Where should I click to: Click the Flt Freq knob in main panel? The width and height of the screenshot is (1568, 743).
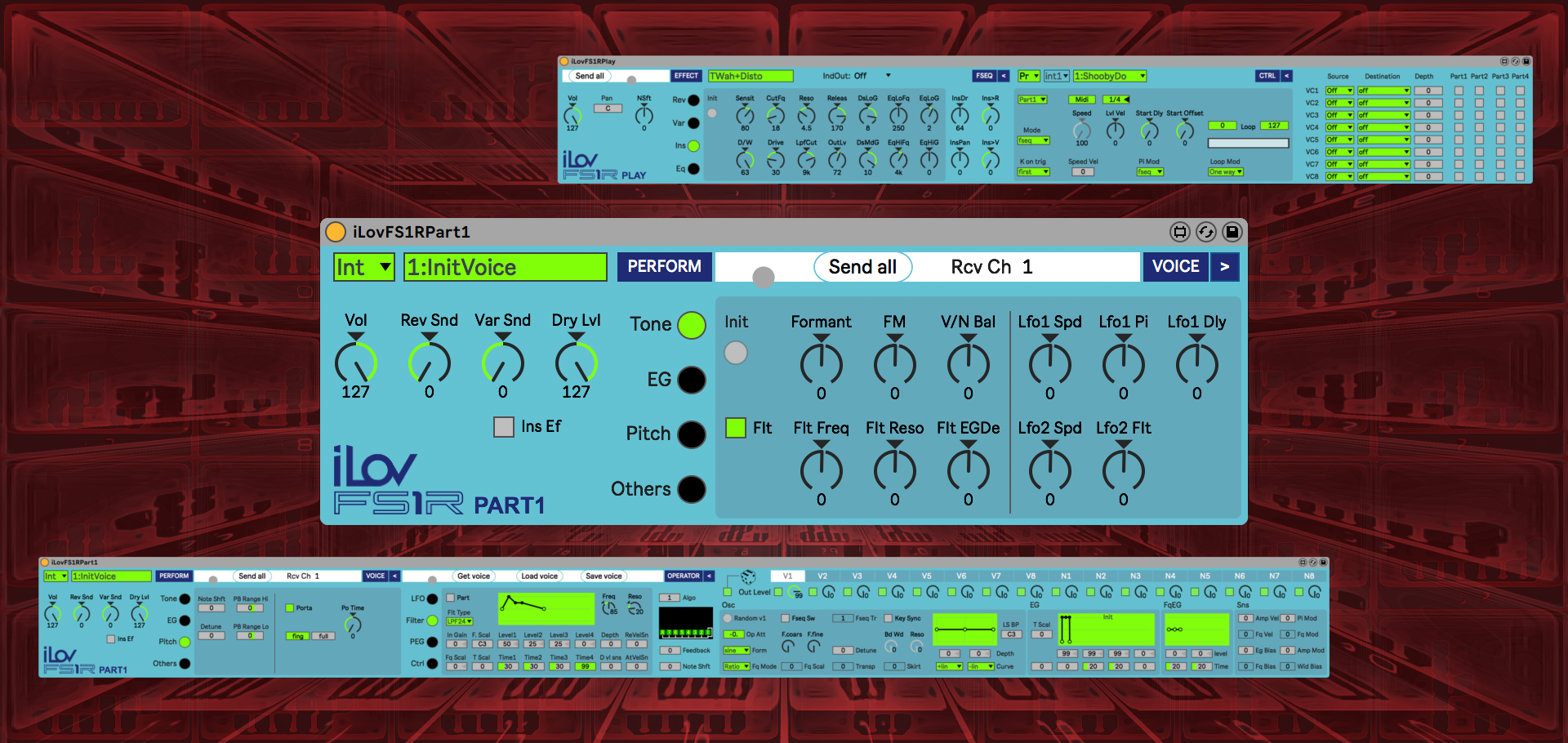point(821,469)
